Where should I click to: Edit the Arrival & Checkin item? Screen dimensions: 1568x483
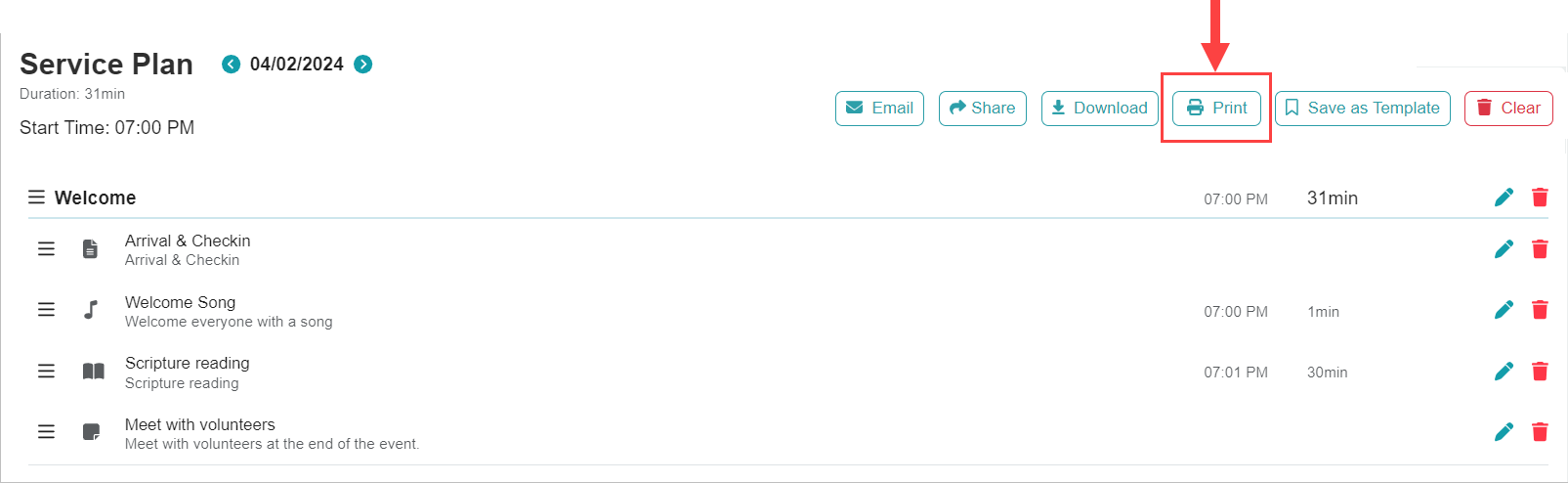pos(1504,249)
